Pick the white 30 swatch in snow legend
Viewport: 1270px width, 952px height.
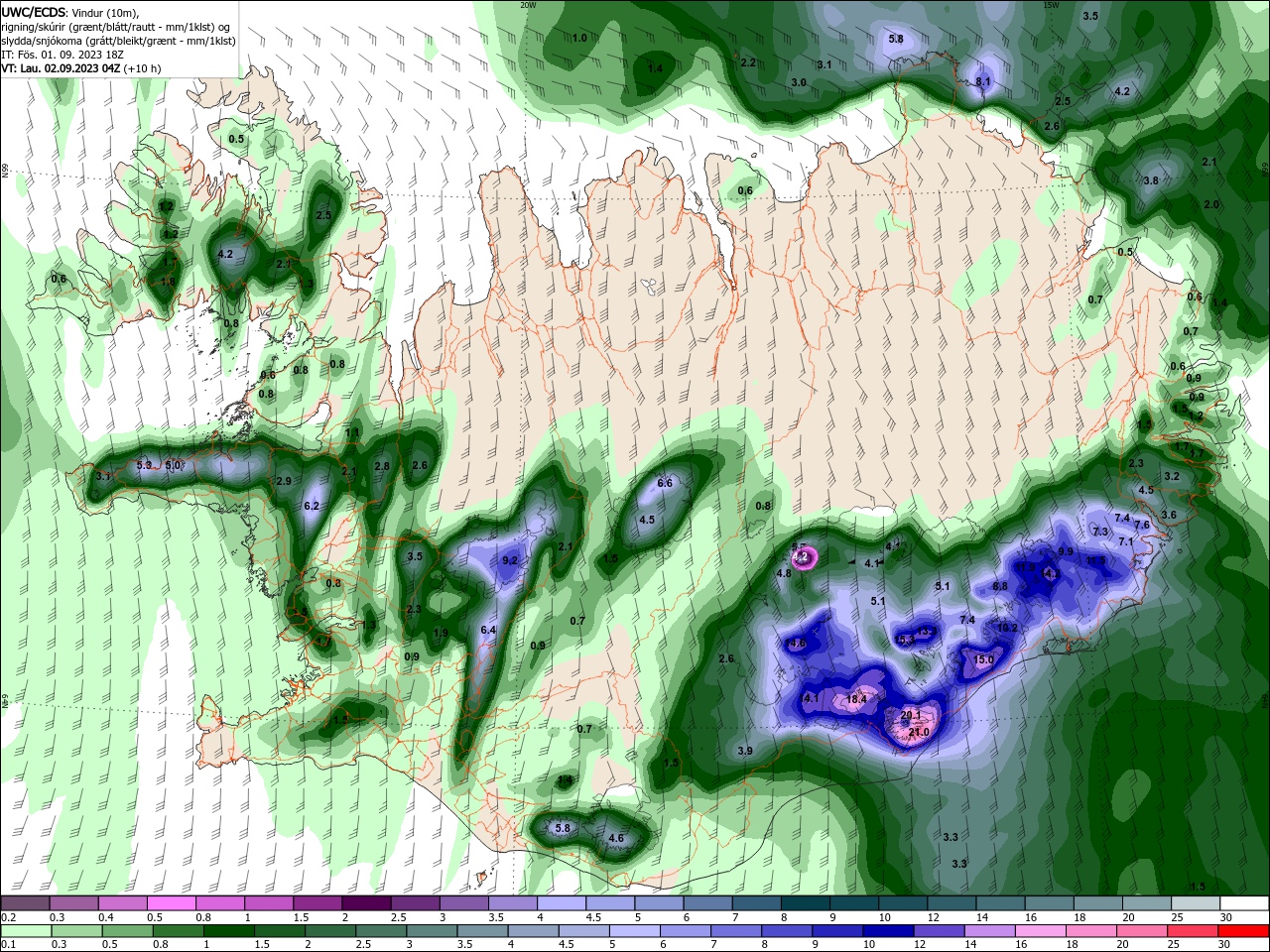(x=1244, y=903)
